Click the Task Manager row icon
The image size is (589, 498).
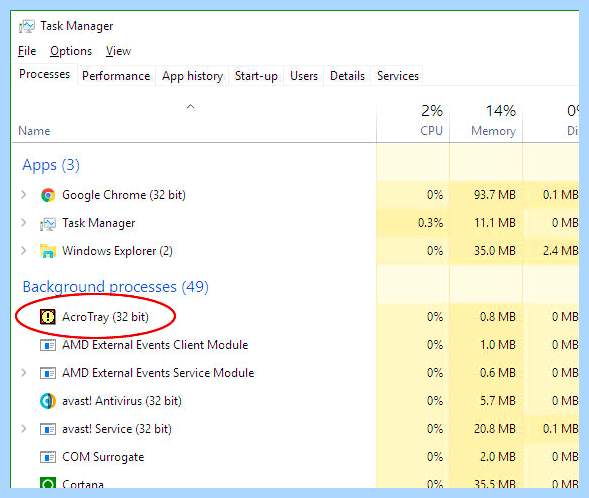click(x=48, y=223)
